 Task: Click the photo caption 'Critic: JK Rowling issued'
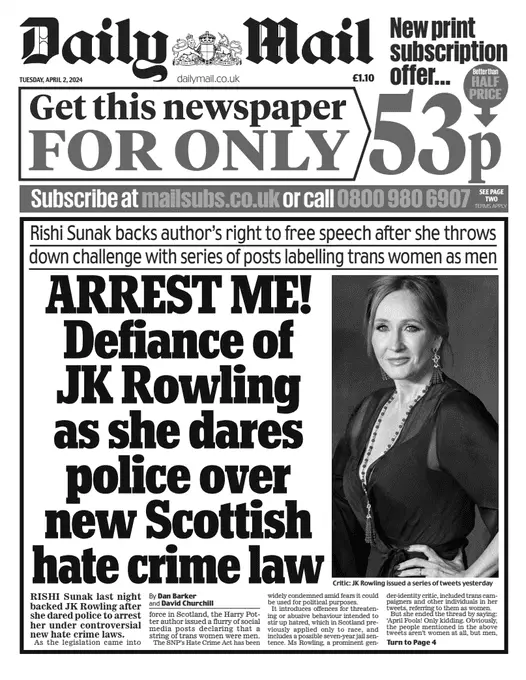click(412, 583)
